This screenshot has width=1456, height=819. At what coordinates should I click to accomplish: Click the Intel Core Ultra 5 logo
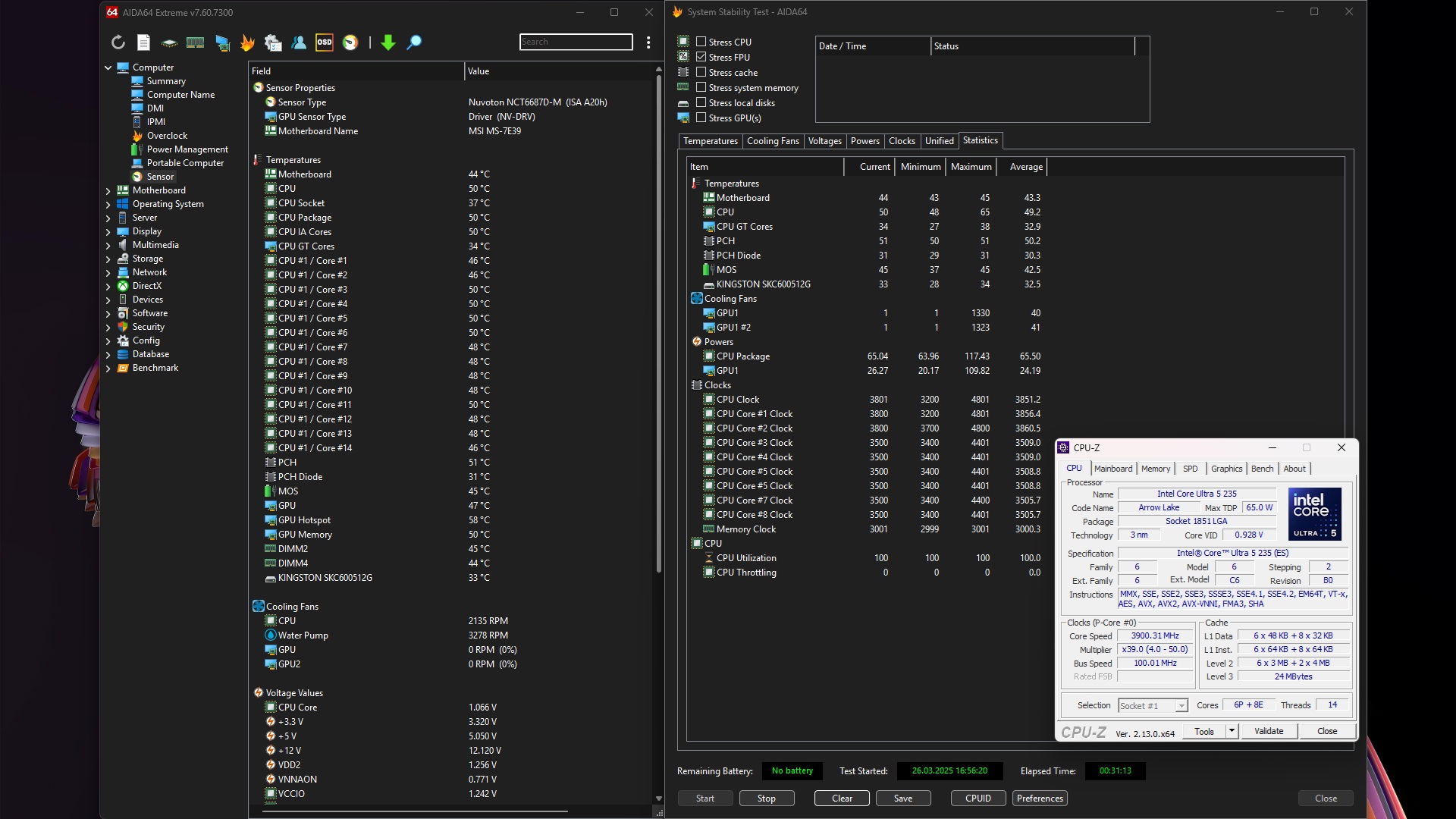pos(1315,514)
